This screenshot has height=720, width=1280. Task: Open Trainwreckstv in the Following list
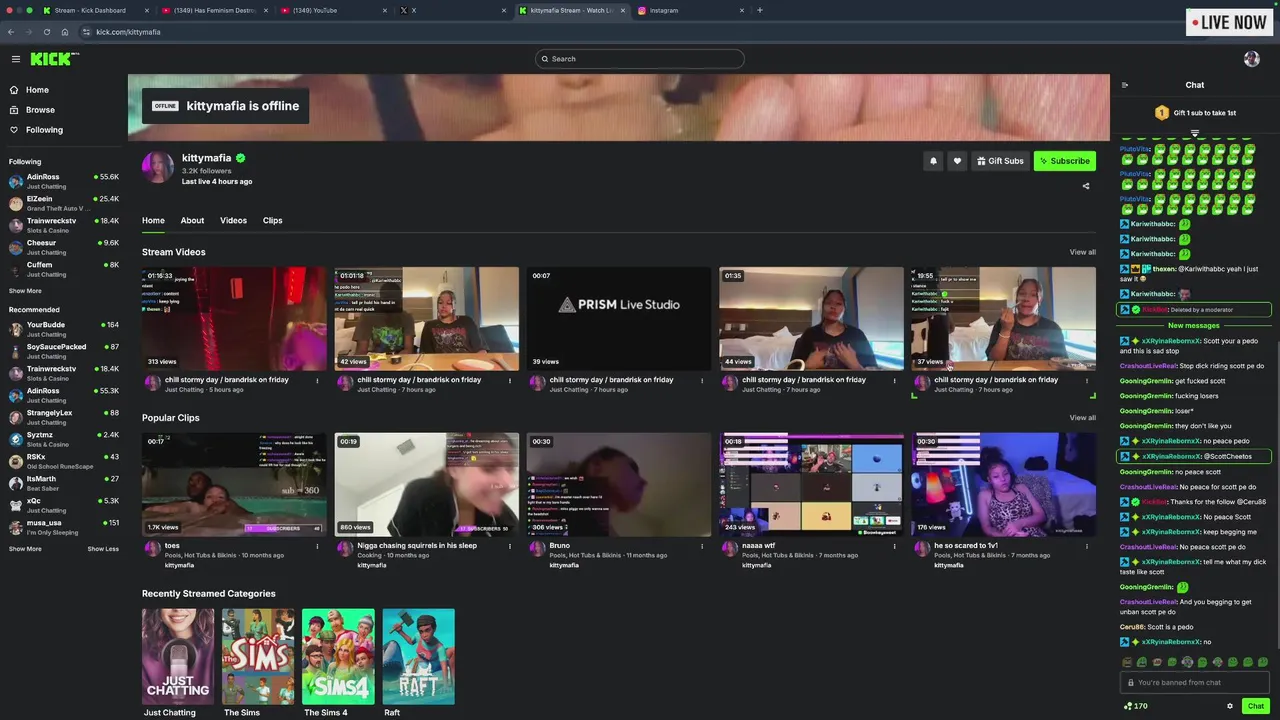coord(64,225)
